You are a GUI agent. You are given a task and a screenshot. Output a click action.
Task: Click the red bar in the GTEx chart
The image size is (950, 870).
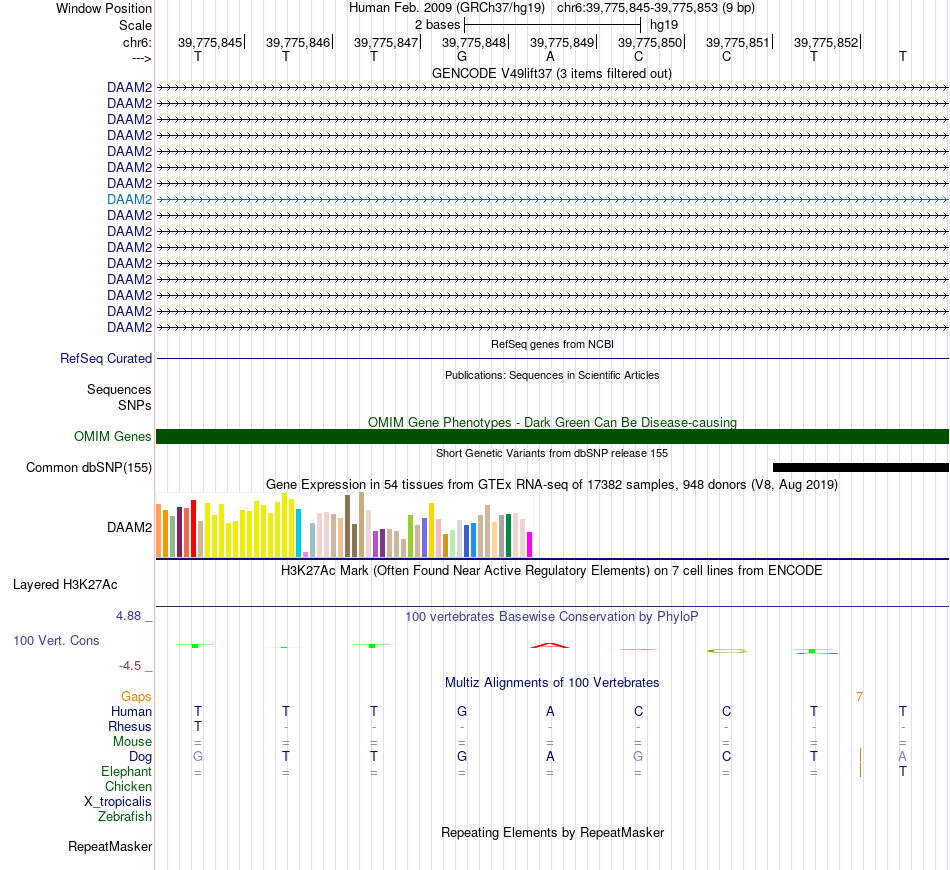coord(193,528)
